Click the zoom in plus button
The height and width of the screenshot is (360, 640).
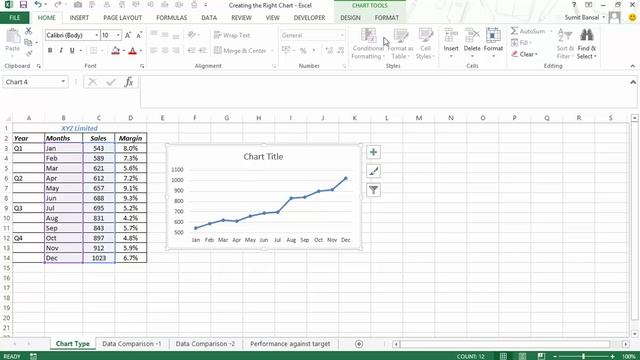point(613,356)
